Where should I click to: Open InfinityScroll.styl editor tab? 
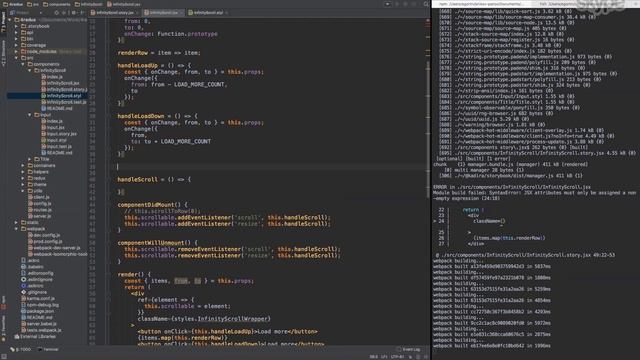pos(208,13)
